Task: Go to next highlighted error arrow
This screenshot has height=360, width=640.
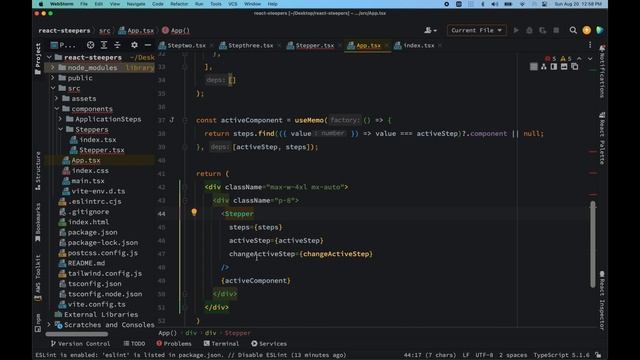Action: [590, 59]
